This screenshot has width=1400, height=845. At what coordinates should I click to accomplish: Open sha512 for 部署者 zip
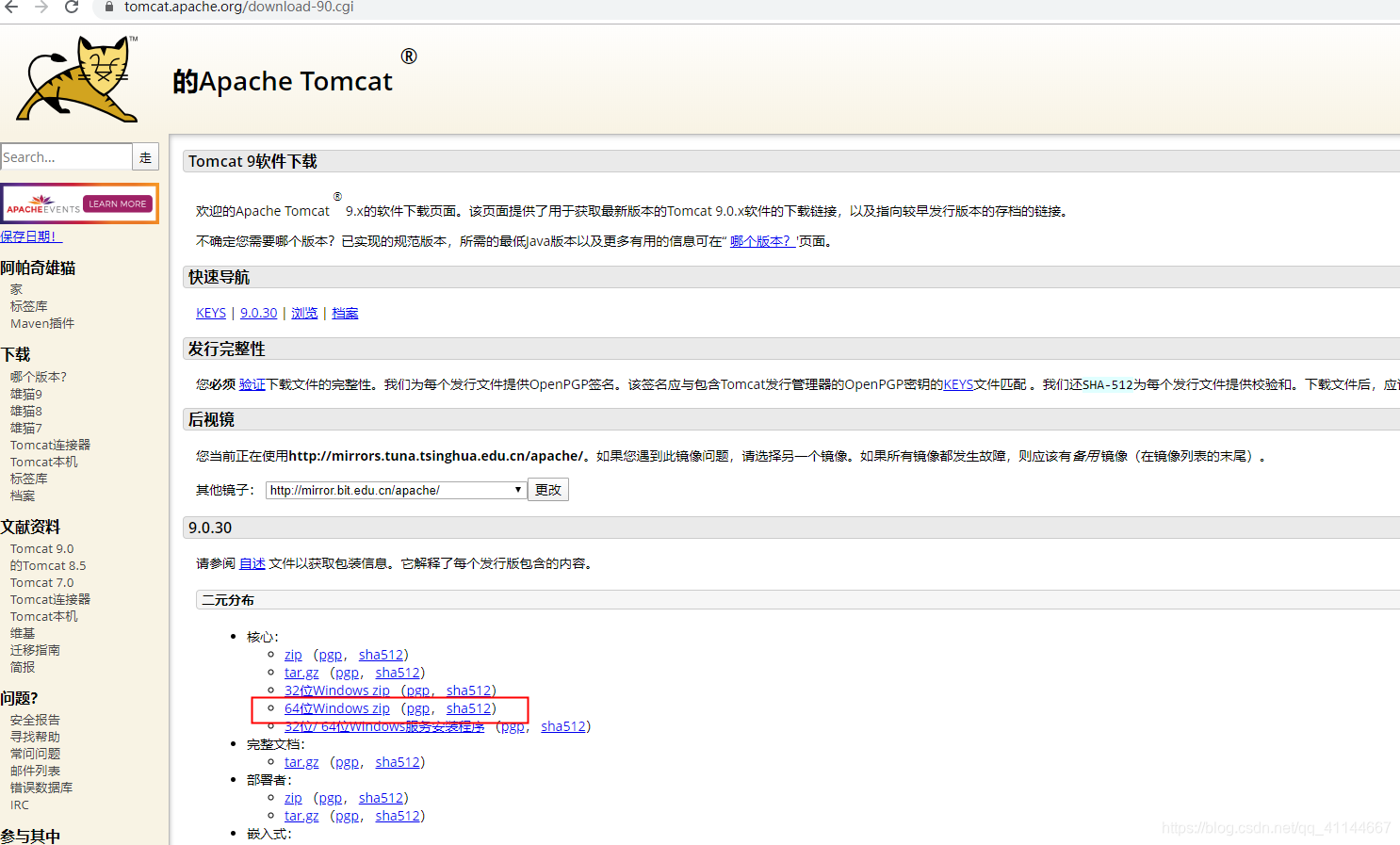[381, 798]
